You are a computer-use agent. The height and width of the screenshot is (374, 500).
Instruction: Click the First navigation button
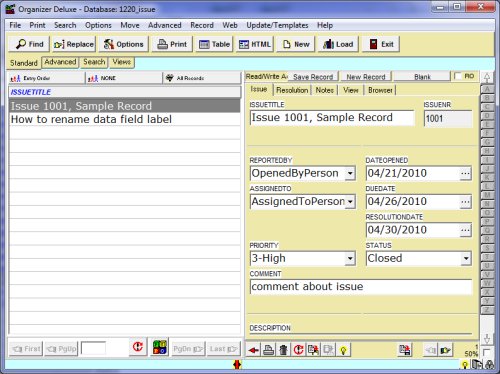pos(26,349)
